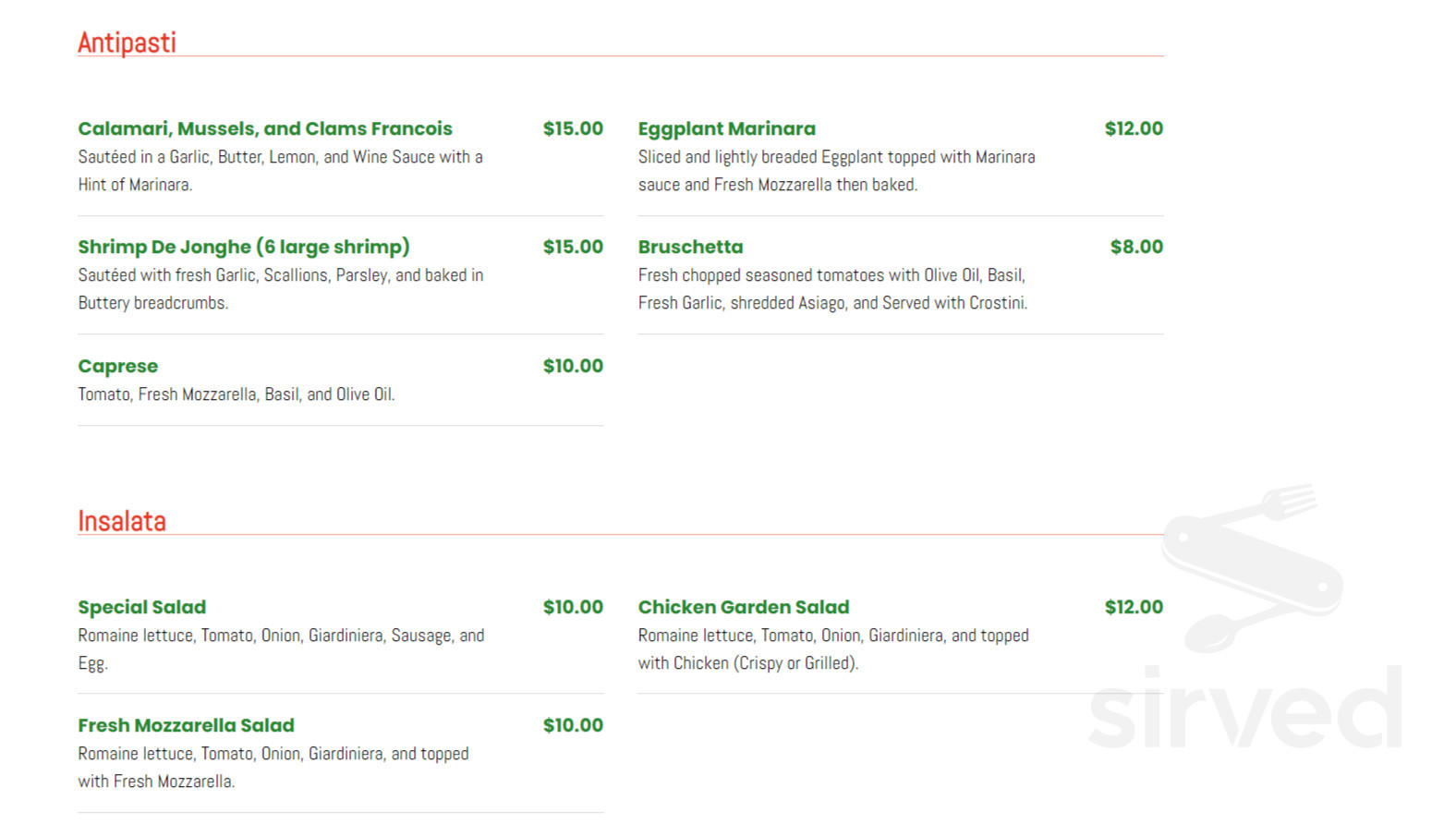The height and width of the screenshot is (824, 1456).
Task: Click the $15.00 price for Shrimp De Jonghe
Action: pyautogui.click(x=573, y=247)
